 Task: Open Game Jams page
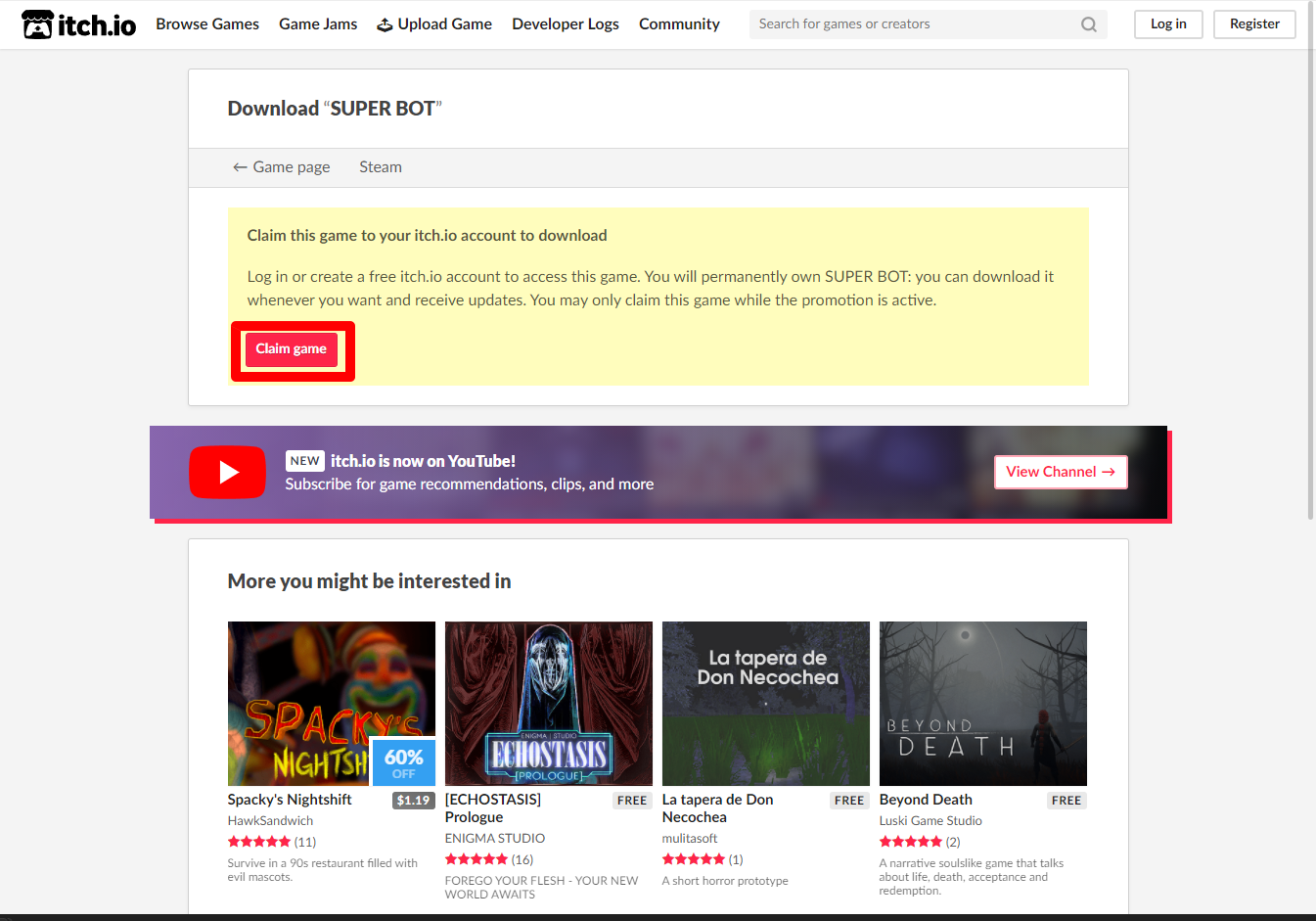click(318, 24)
